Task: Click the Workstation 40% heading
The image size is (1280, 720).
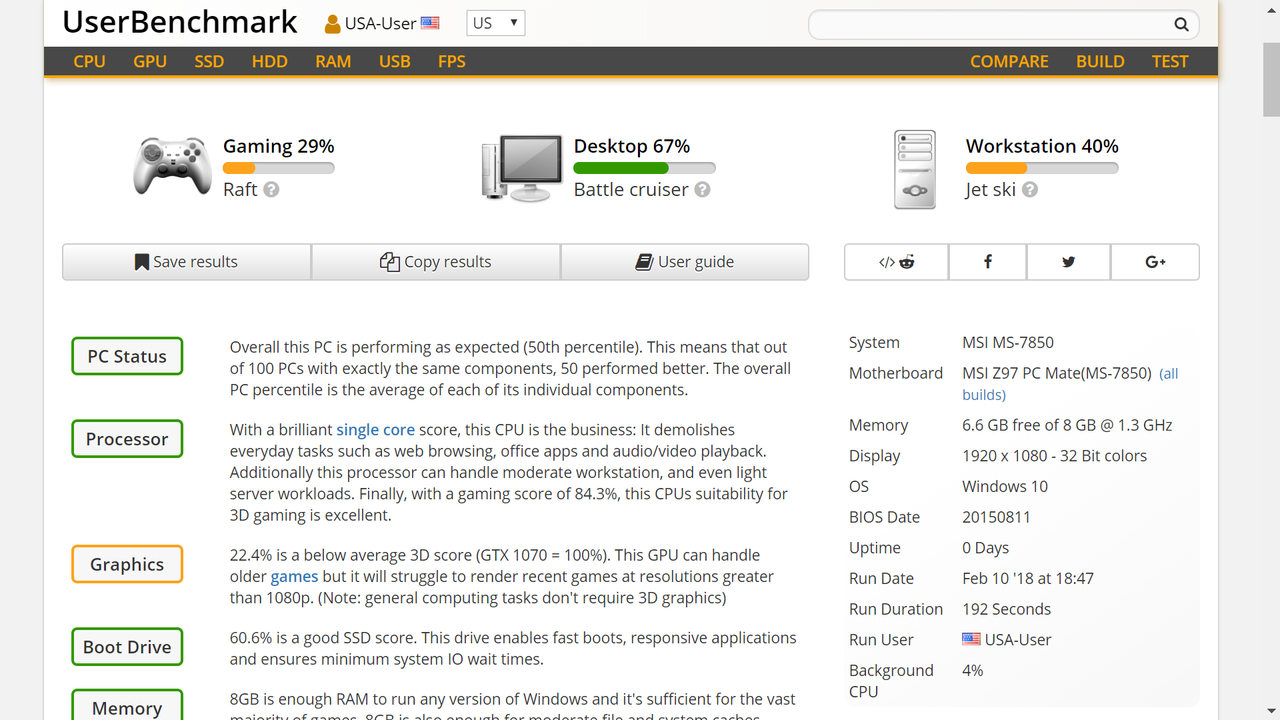Action: tap(1042, 146)
